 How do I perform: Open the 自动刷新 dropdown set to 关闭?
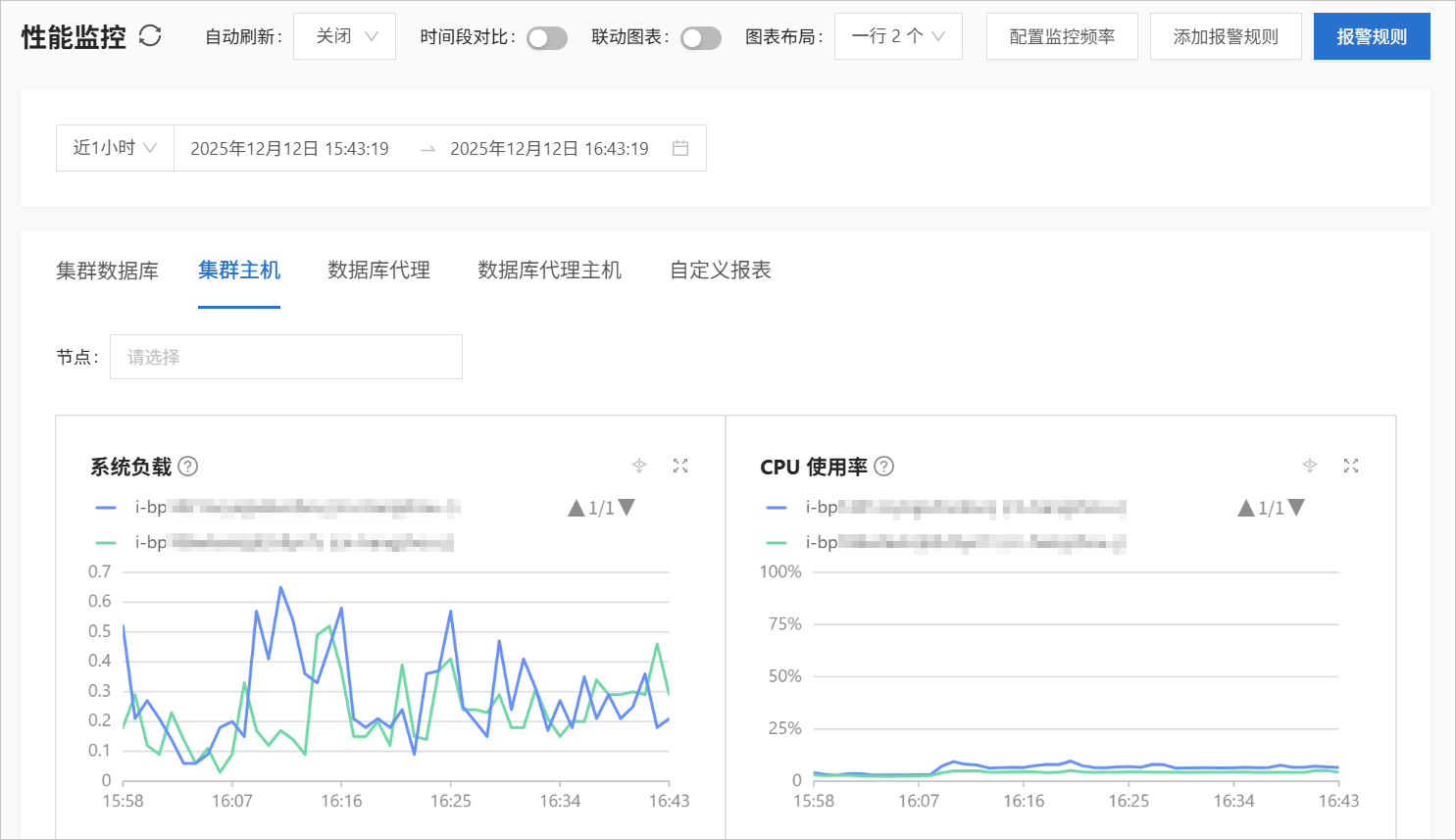click(344, 36)
